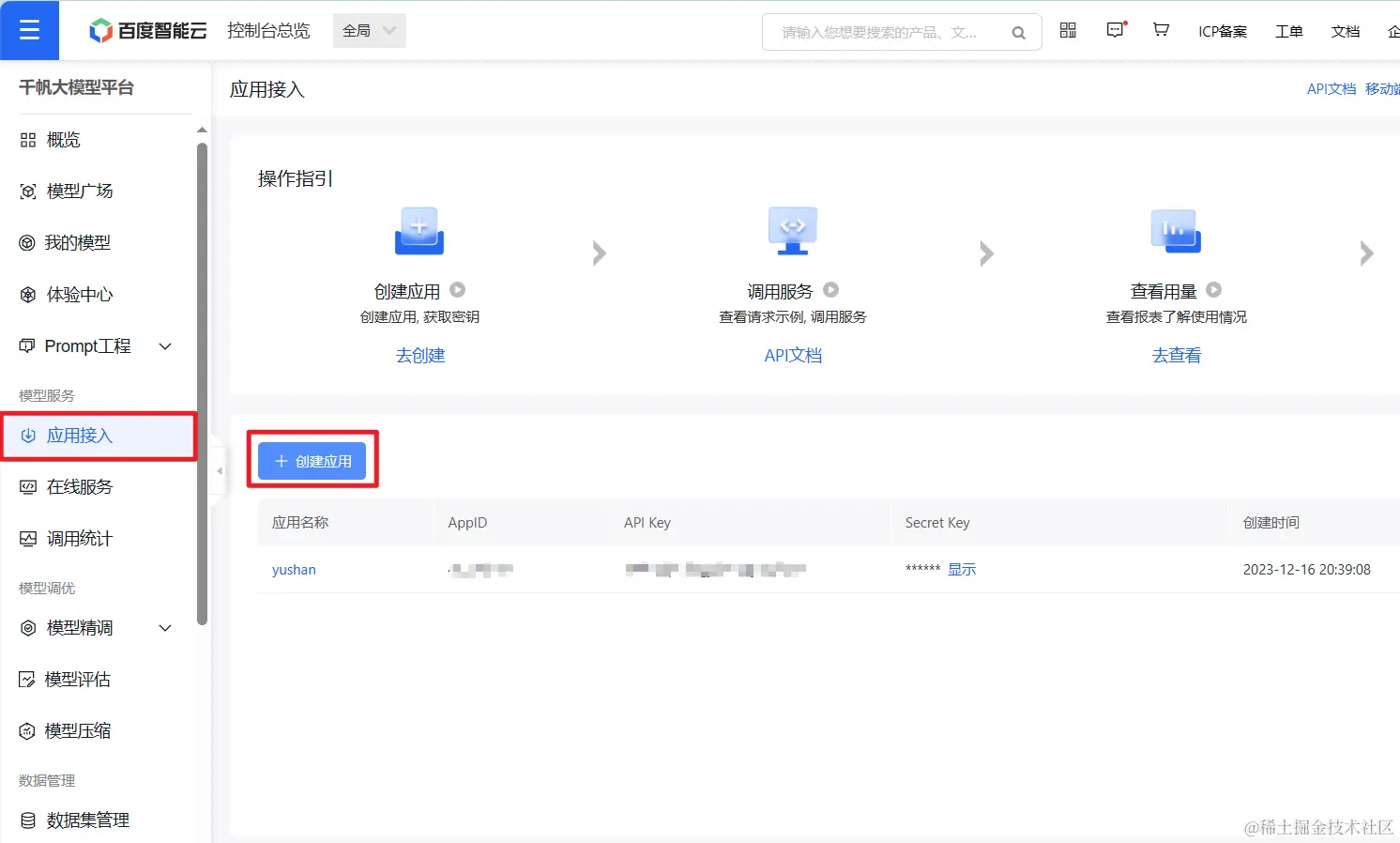Click the Baidu AI Cloud logo
Image resolution: width=1400 pixels, height=843 pixels.
(147, 31)
